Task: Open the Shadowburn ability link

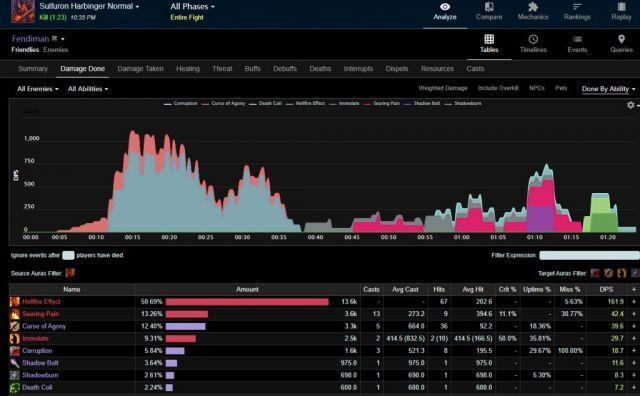Action: (x=40, y=375)
